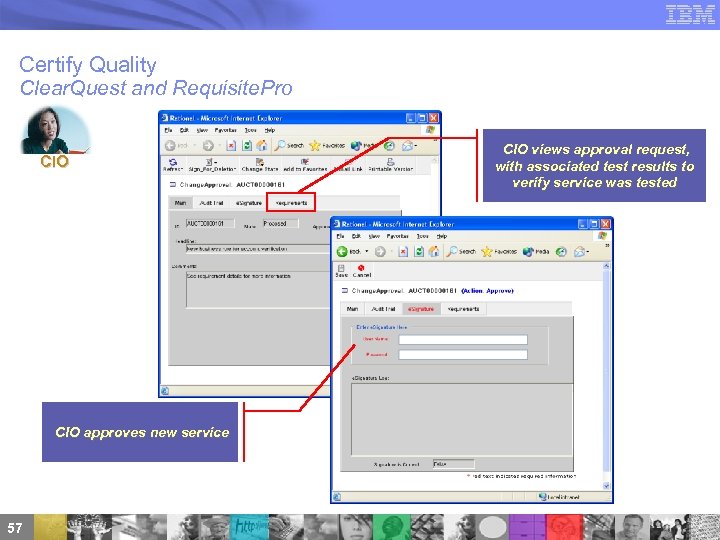The width and height of the screenshot is (720, 540).
Task: Open Back history dropdown in front window
Action: tap(367, 252)
